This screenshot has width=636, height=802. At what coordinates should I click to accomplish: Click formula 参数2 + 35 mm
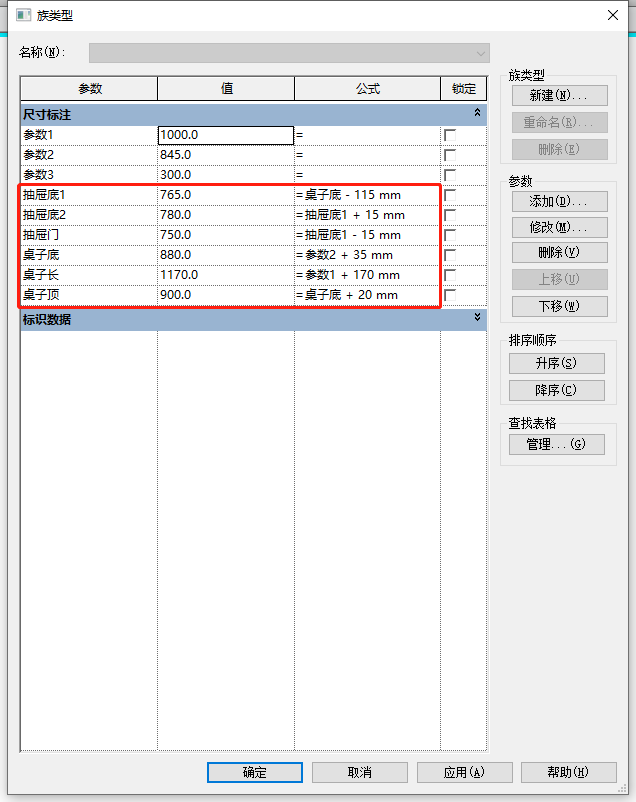349,255
